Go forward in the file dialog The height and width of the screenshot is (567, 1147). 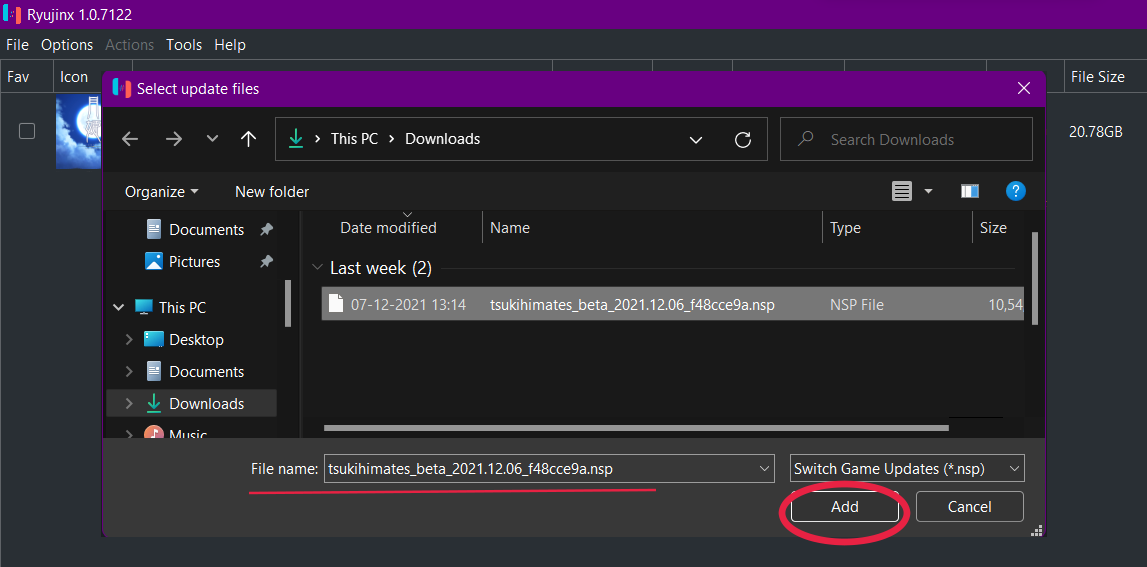[173, 139]
